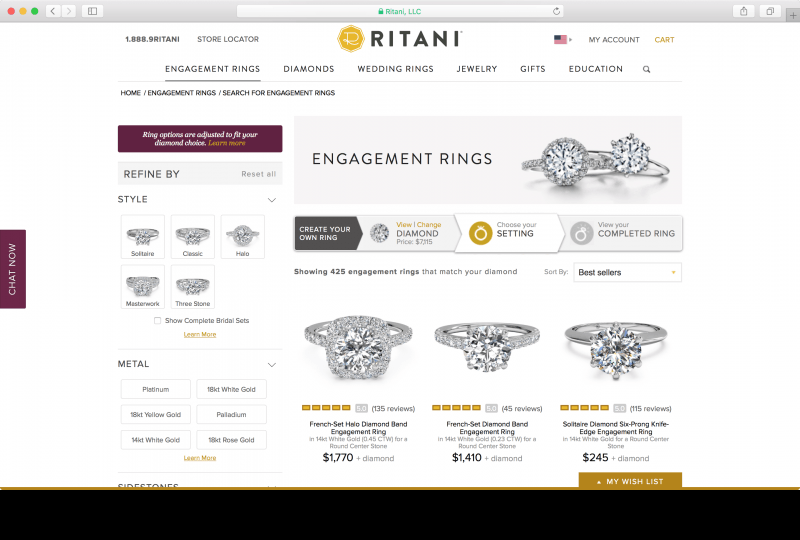Click Safari's share icon
Screen dimensions: 800x540
744,11
